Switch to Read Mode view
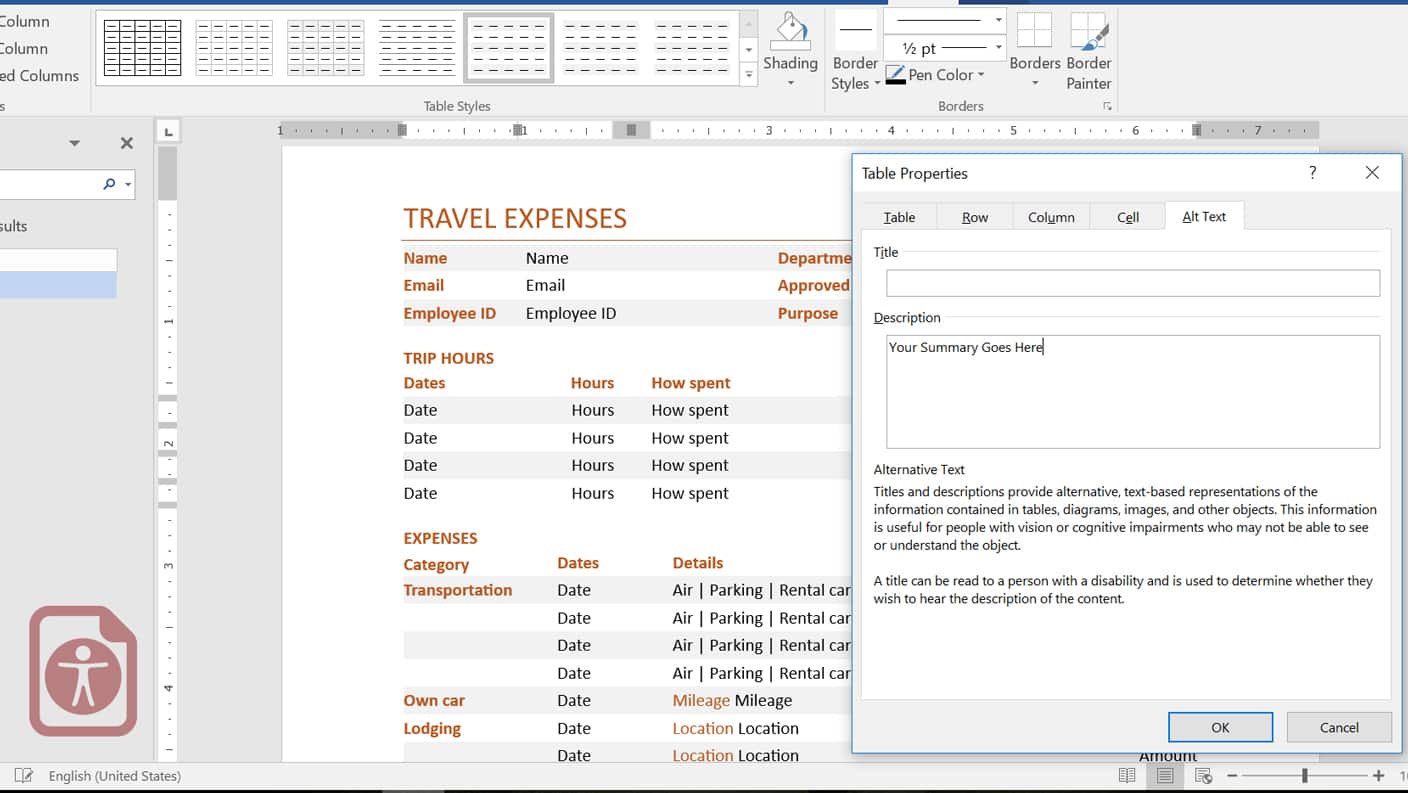Viewport: 1408px width, 793px height. 1127,775
